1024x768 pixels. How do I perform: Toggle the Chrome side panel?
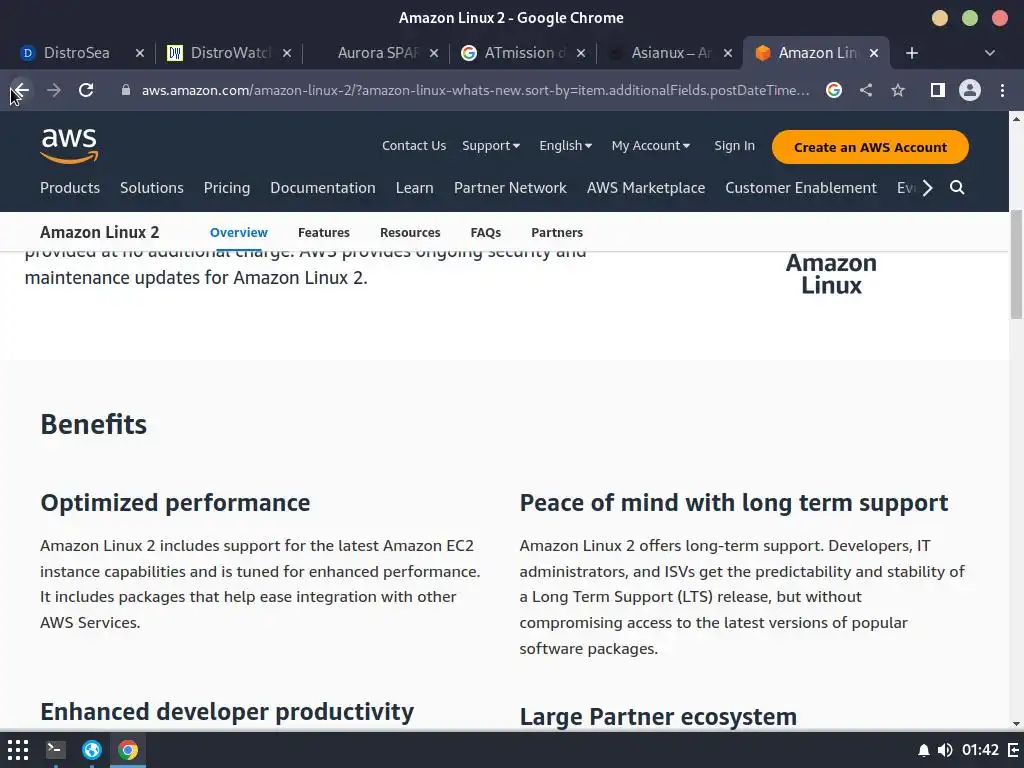point(937,90)
